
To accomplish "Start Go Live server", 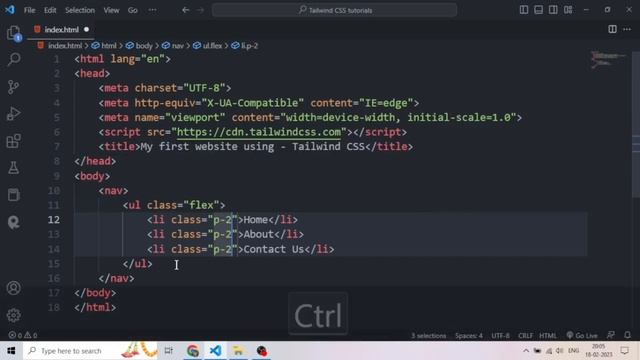I will pos(582,336).
